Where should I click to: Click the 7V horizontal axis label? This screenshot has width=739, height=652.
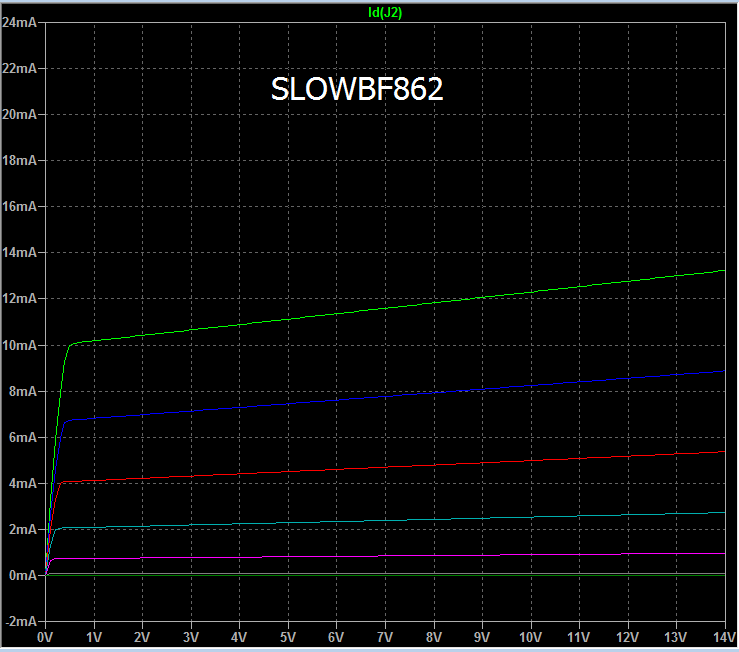click(x=385, y=637)
